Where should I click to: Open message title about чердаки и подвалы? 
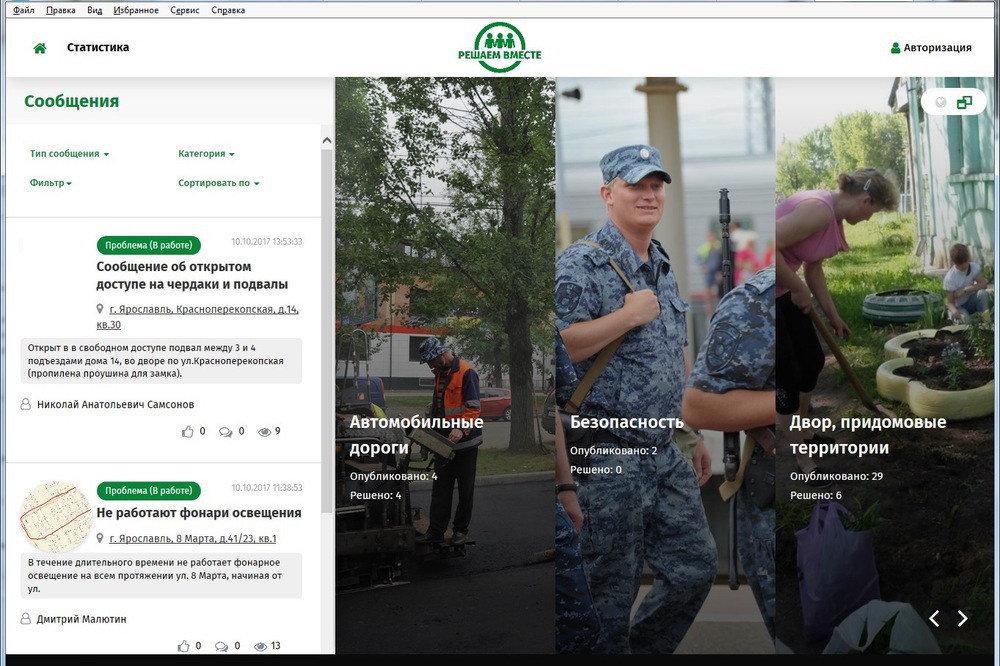pos(192,276)
